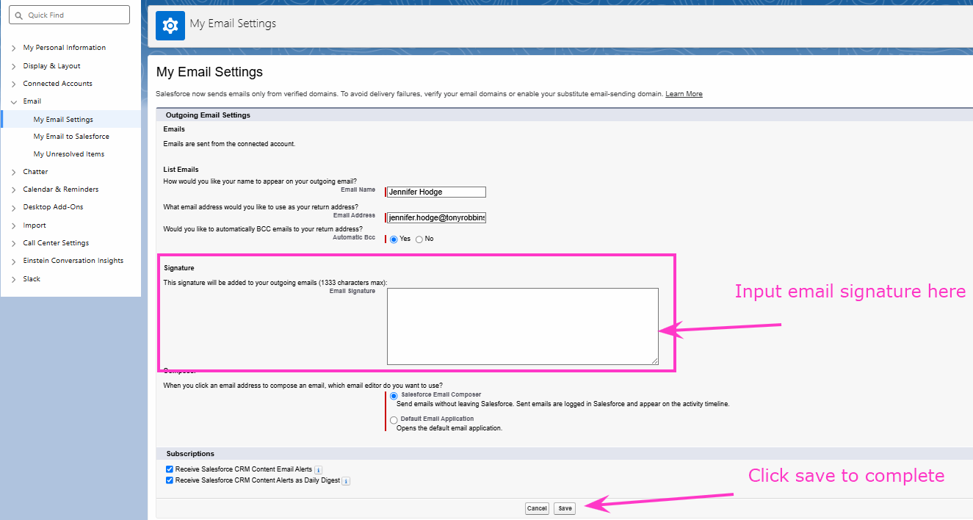Click the Call Center Settings label
The height and width of the screenshot is (520, 973).
56,243
